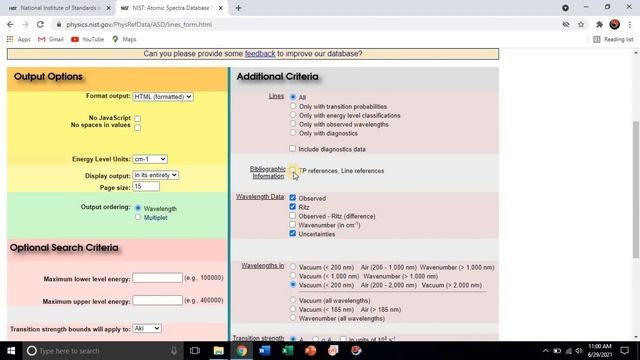Click the microphone icon in taskbar search
This screenshot has width=640, height=360.
click(x=174, y=351)
